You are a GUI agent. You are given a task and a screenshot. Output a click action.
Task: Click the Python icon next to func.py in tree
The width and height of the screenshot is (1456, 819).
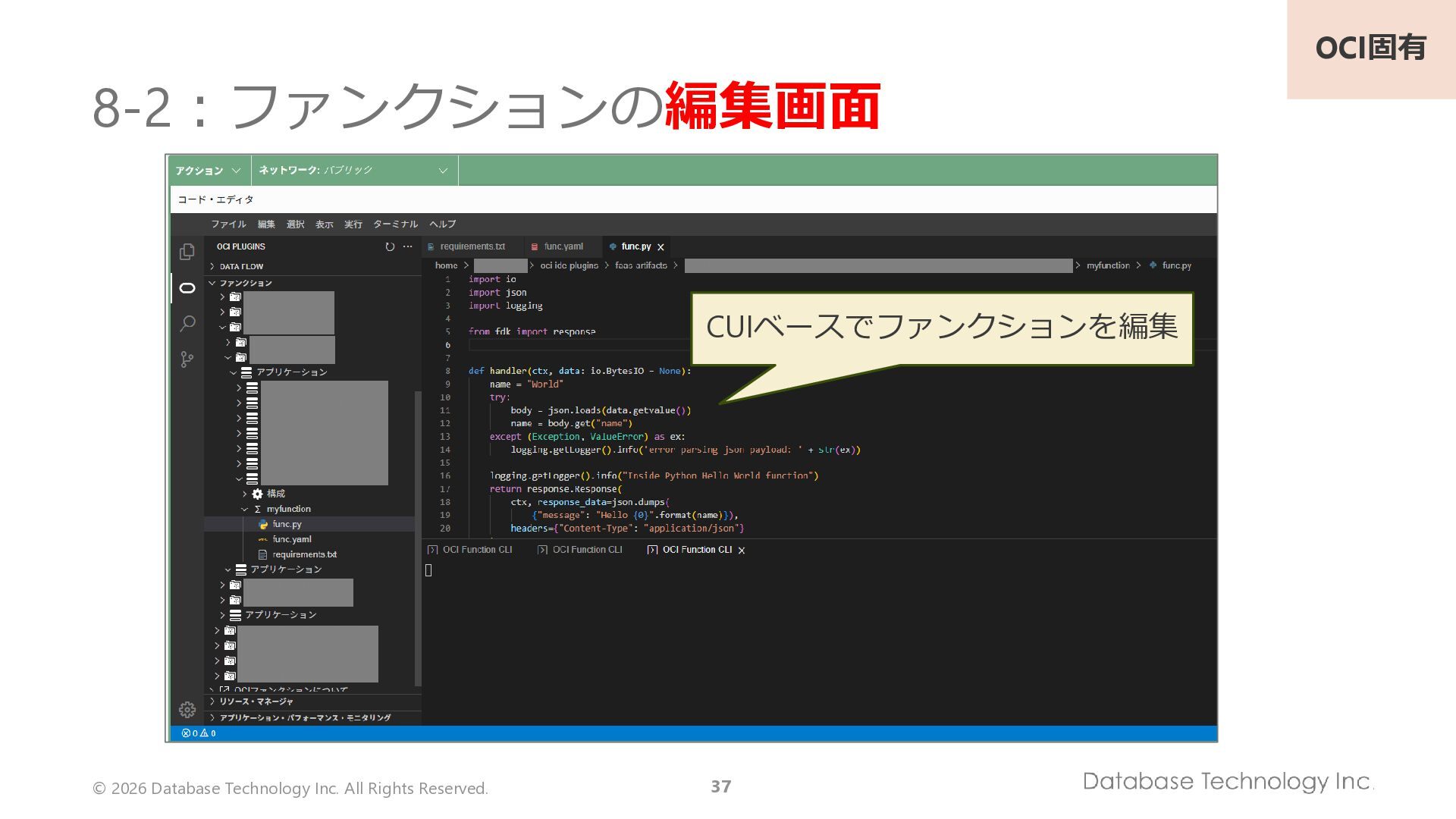tap(263, 524)
